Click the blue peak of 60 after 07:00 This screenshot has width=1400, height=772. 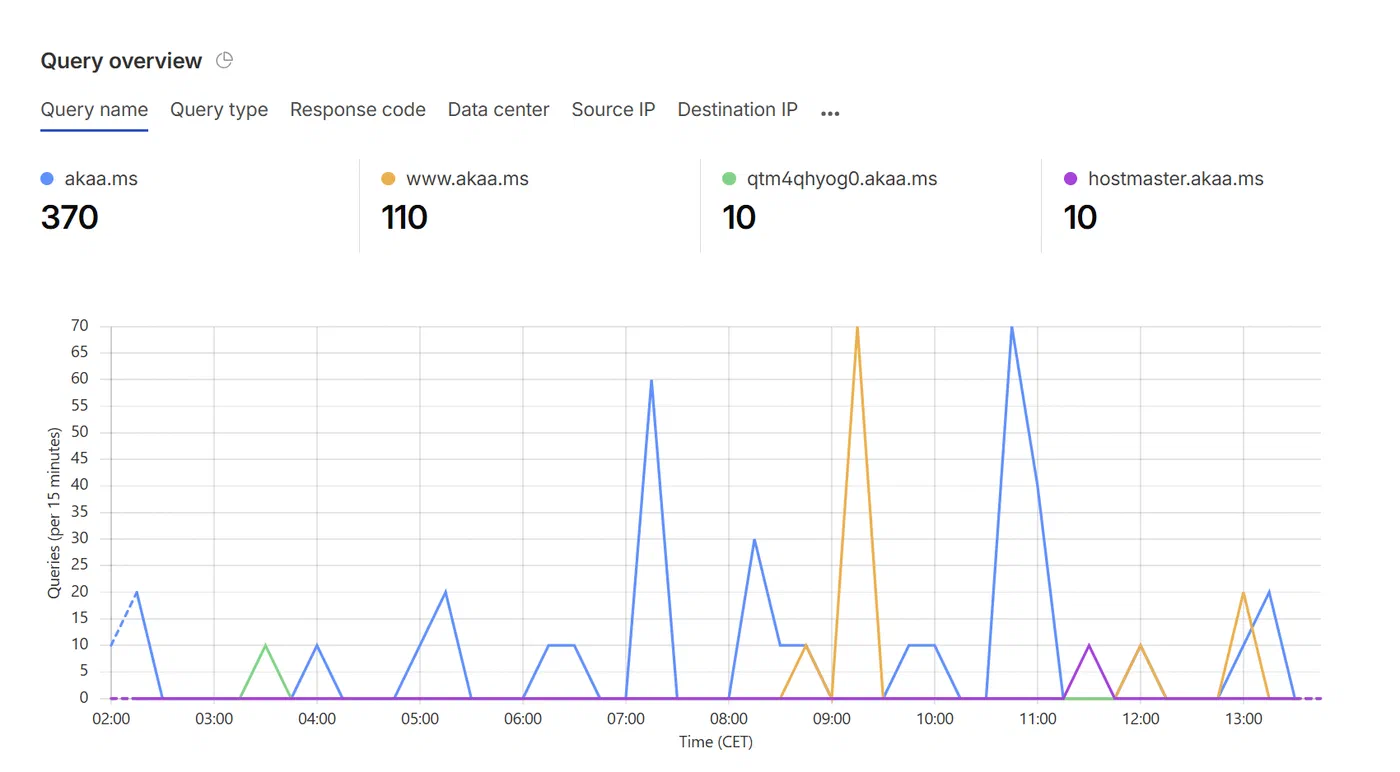tap(651, 380)
